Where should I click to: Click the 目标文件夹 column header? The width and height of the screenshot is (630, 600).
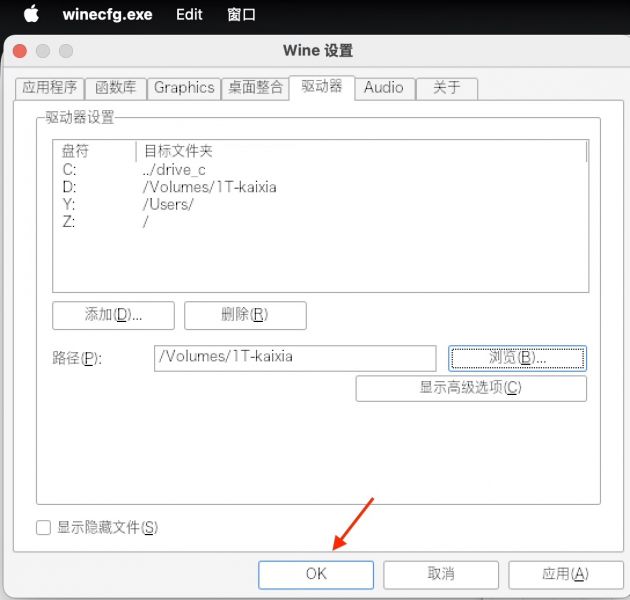pos(361,151)
